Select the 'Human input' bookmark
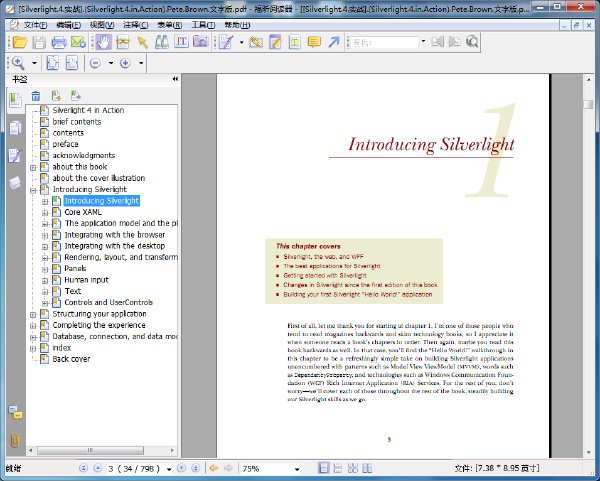Screen dimensions: 600x481 coord(86,280)
